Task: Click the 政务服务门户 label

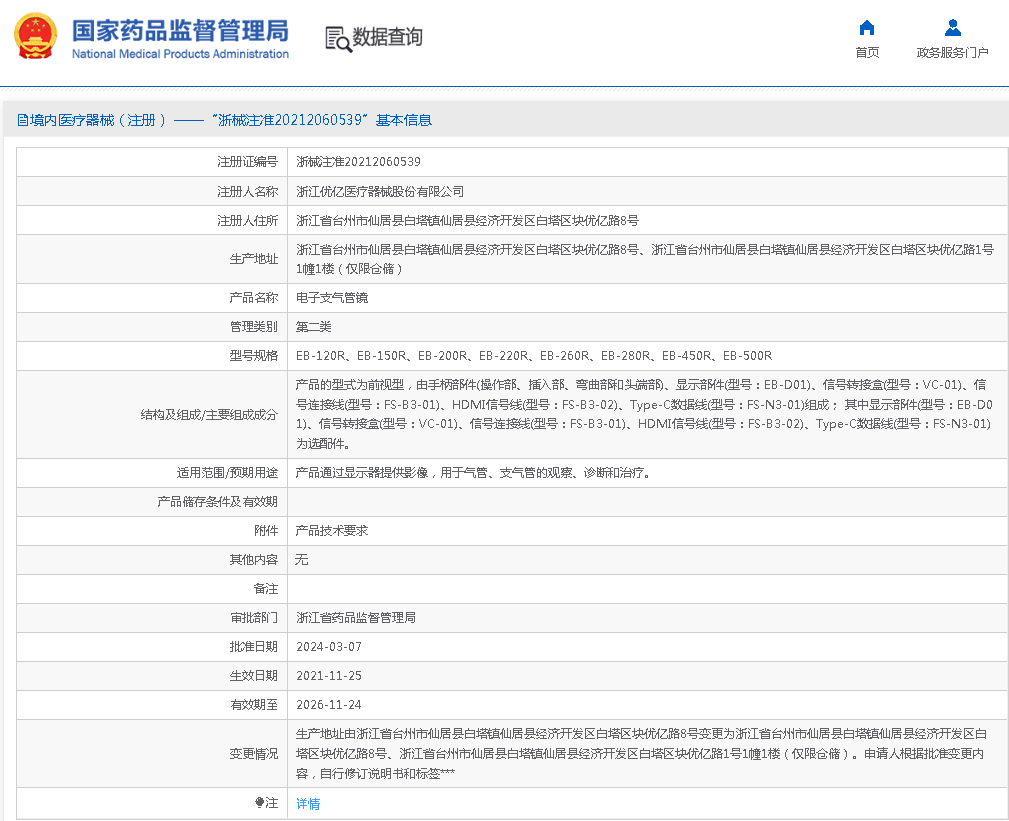Action: pyautogui.click(x=952, y=53)
